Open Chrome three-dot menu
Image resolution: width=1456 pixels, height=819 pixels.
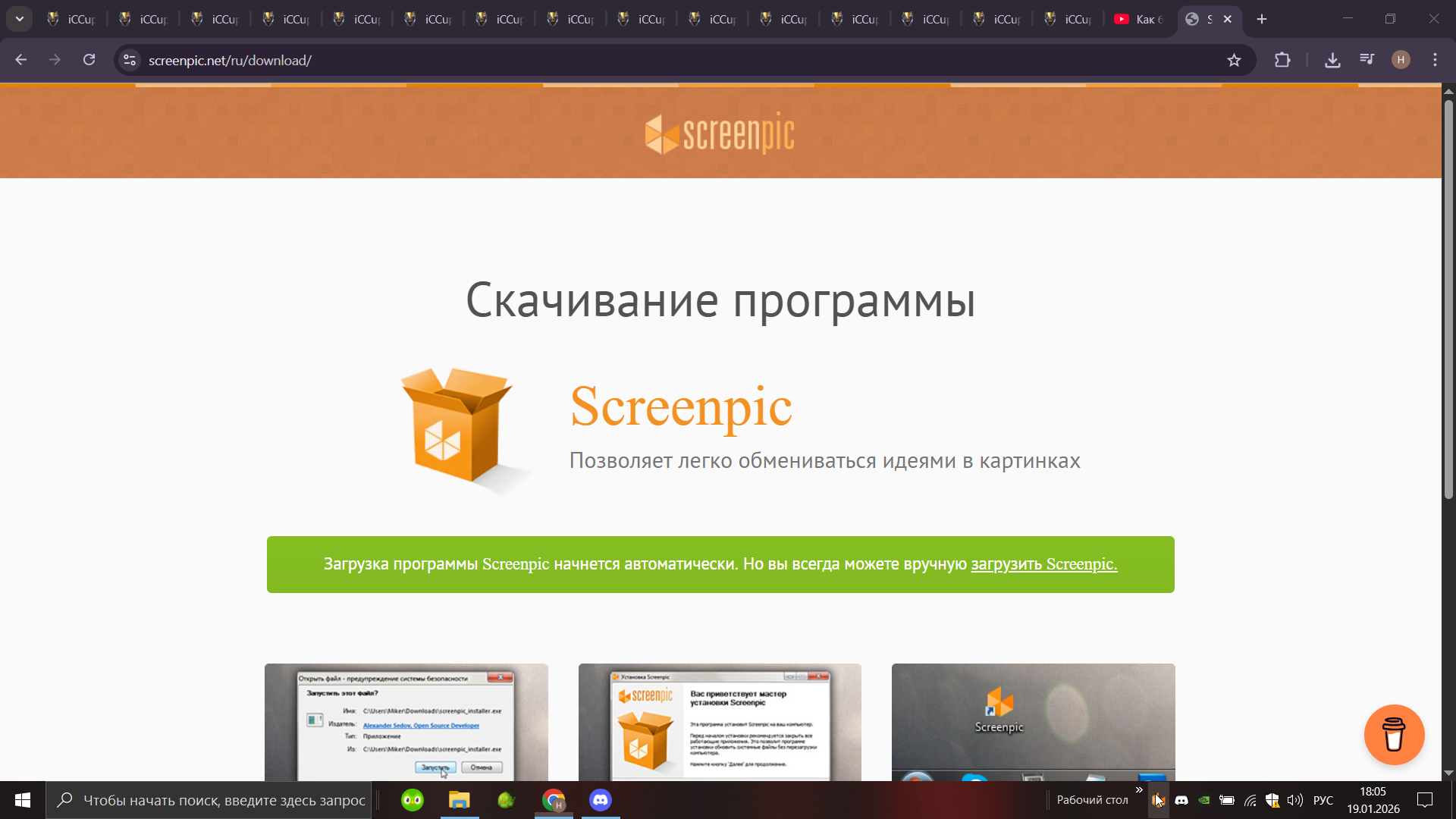1435,60
